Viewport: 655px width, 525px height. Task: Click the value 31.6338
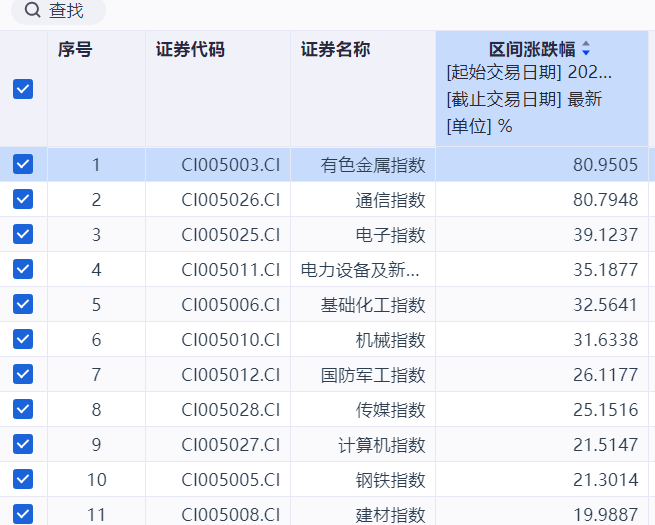pos(605,340)
